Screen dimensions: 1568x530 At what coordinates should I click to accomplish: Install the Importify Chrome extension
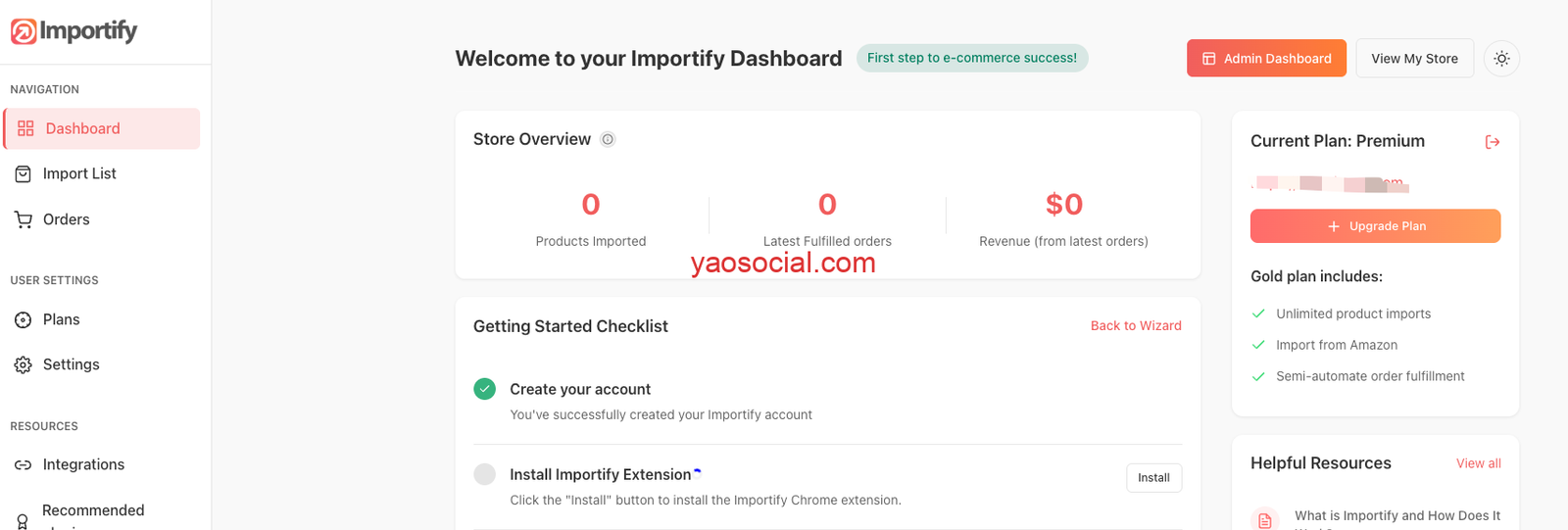click(x=1153, y=478)
